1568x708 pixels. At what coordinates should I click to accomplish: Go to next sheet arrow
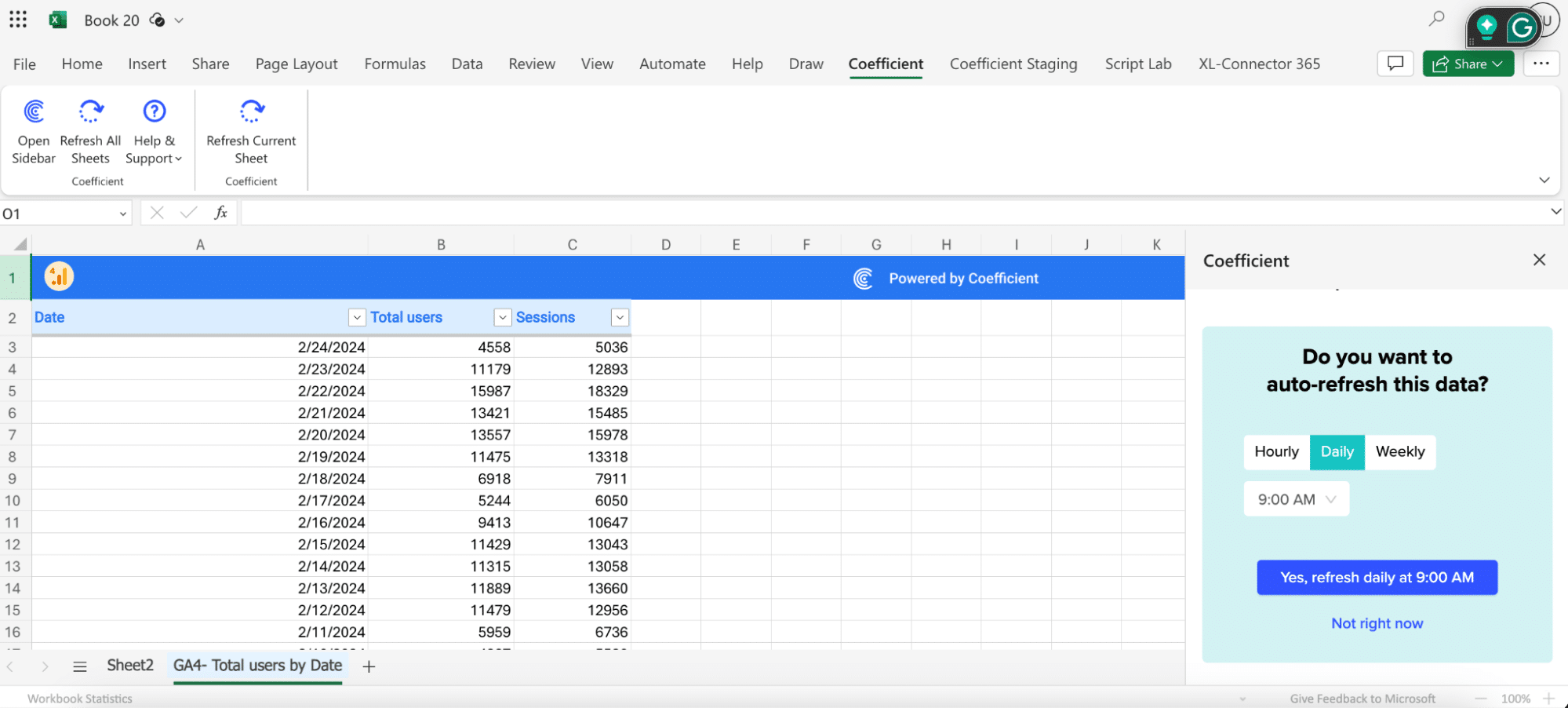click(45, 666)
